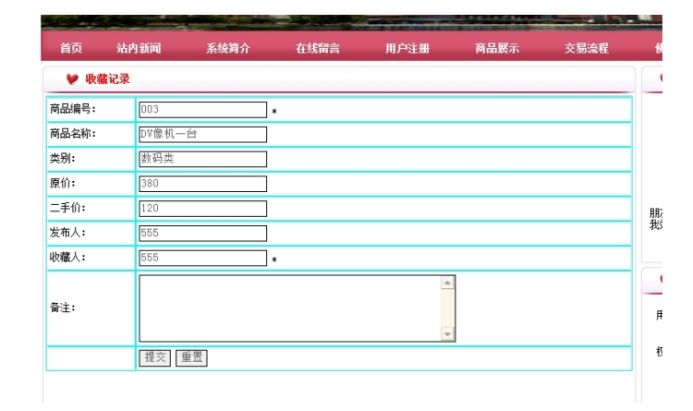Click the 二手价 field showing 120
Viewport: 693px width, 411px height.
click(203, 209)
